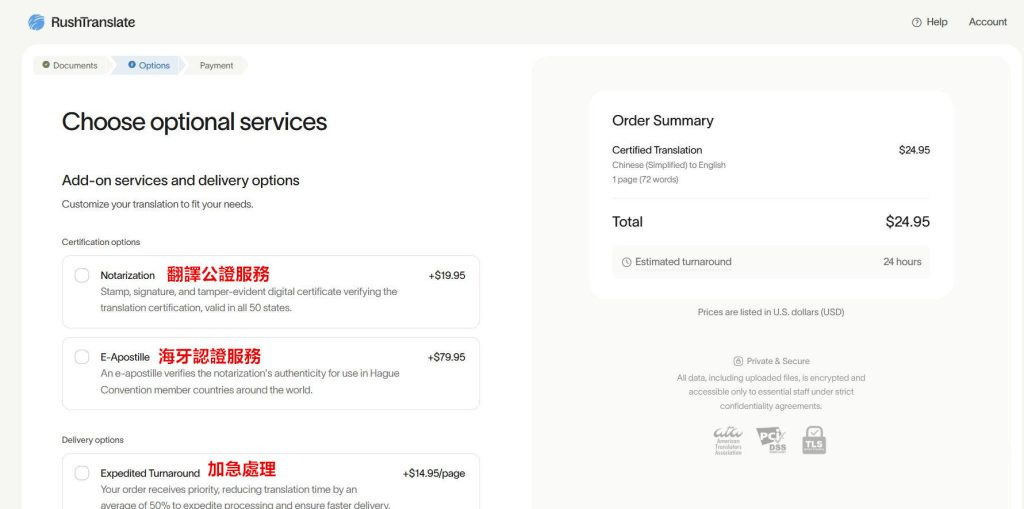Click the TLS security badge icon
Viewport: 1024px width, 509px height.
(x=814, y=440)
